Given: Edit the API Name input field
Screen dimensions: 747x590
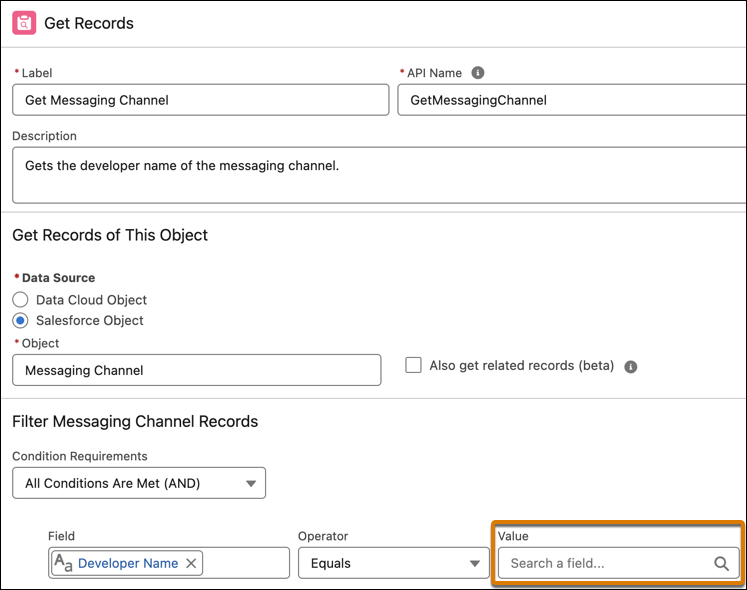Looking at the screenshot, I should pyautogui.click(x=572, y=100).
